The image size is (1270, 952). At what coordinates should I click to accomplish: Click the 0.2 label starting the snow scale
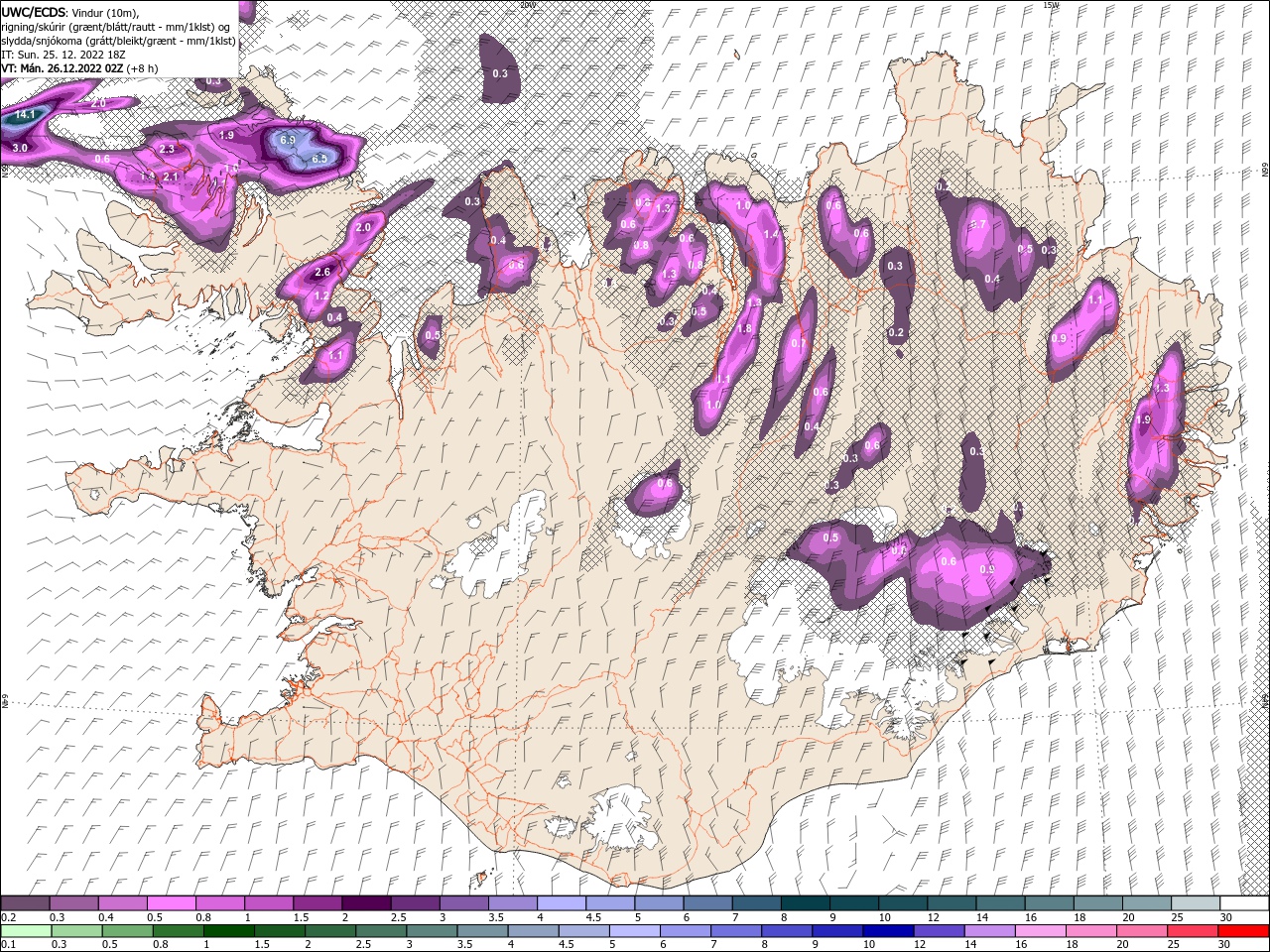pyautogui.click(x=8, y=917)
